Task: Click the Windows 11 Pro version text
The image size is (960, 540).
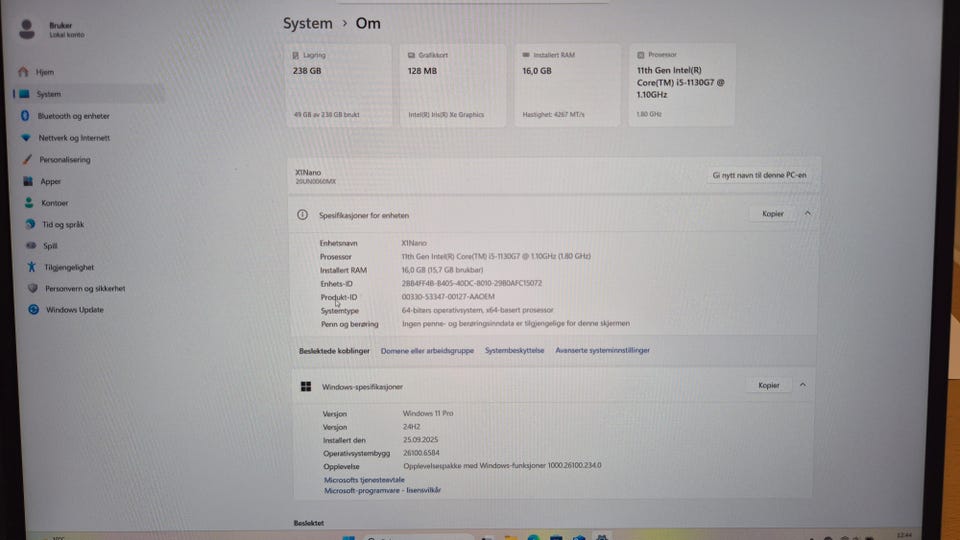Action: click(x=428, y=413)
